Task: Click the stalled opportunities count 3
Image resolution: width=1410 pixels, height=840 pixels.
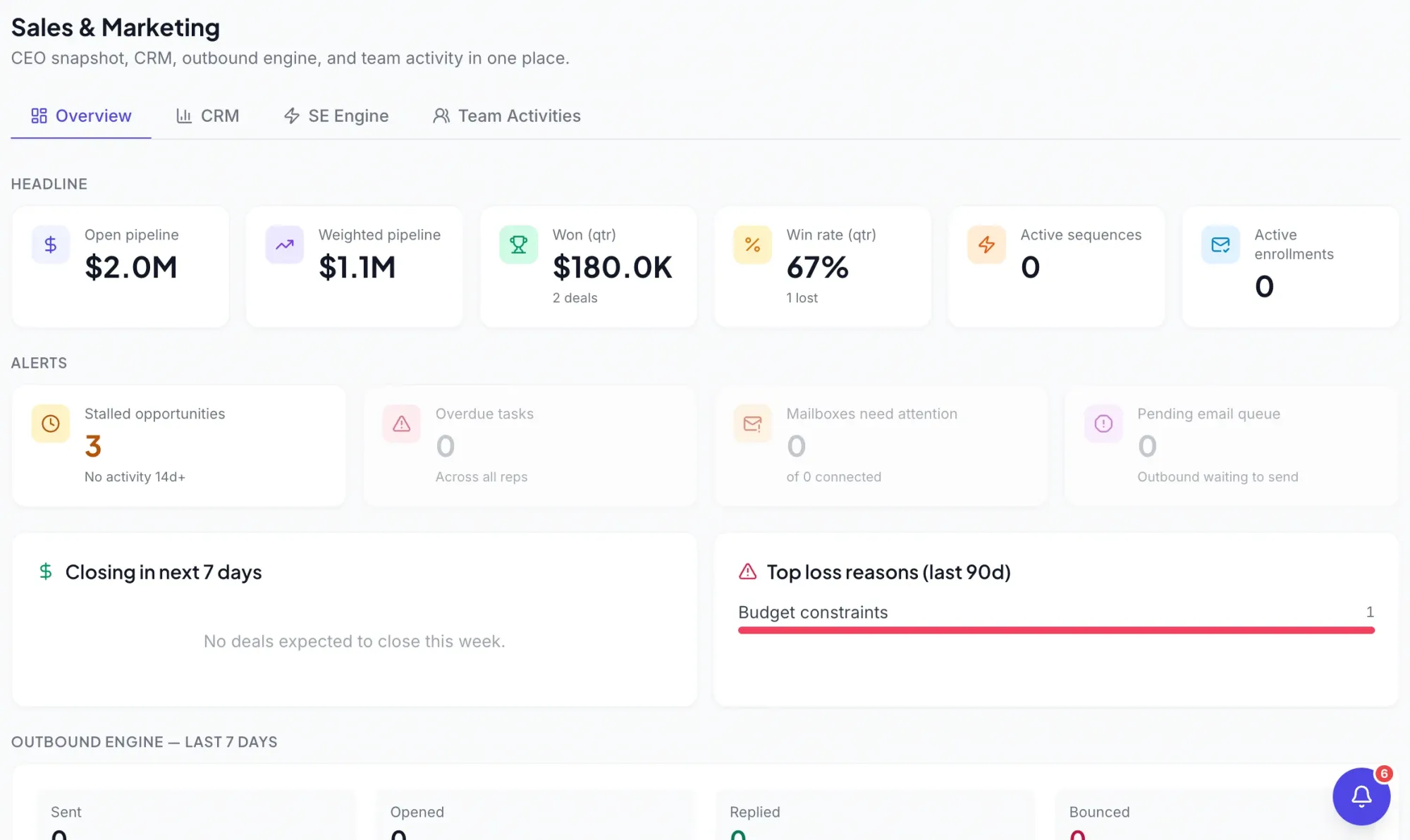Action: click(x=93, y=446)
